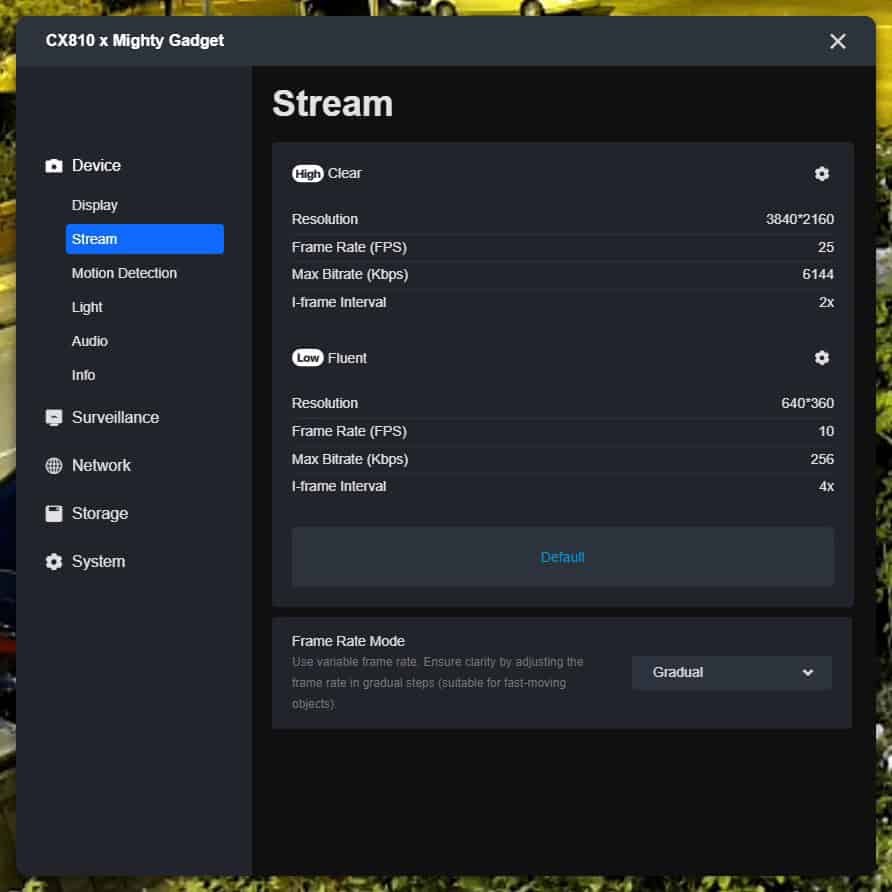Click the System gear icon
This screenshot has height=892, width=892.
tap(54, 562)
